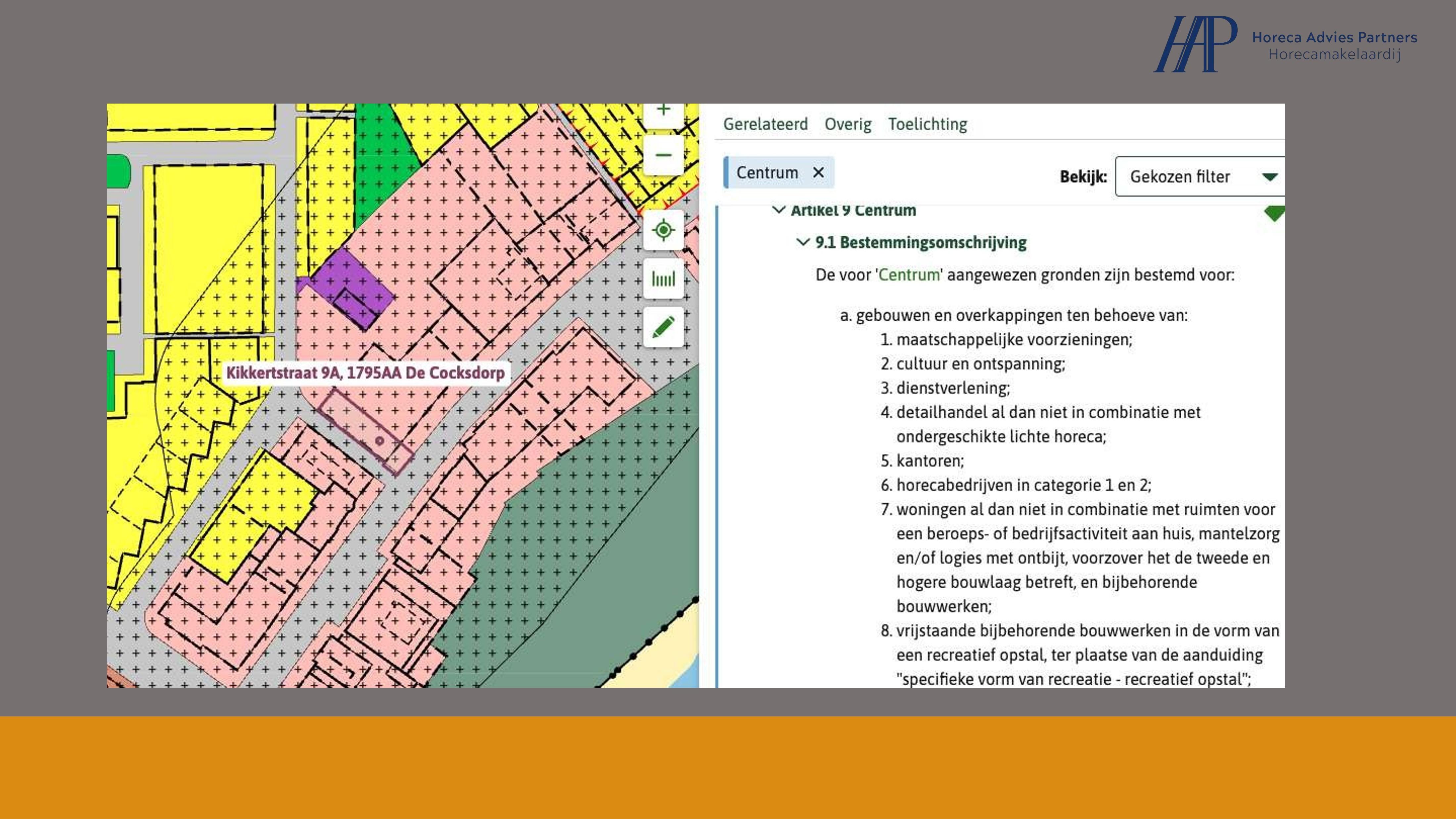
Task: Switch to the Gerelateerd tab
Action: coord(765,124)
